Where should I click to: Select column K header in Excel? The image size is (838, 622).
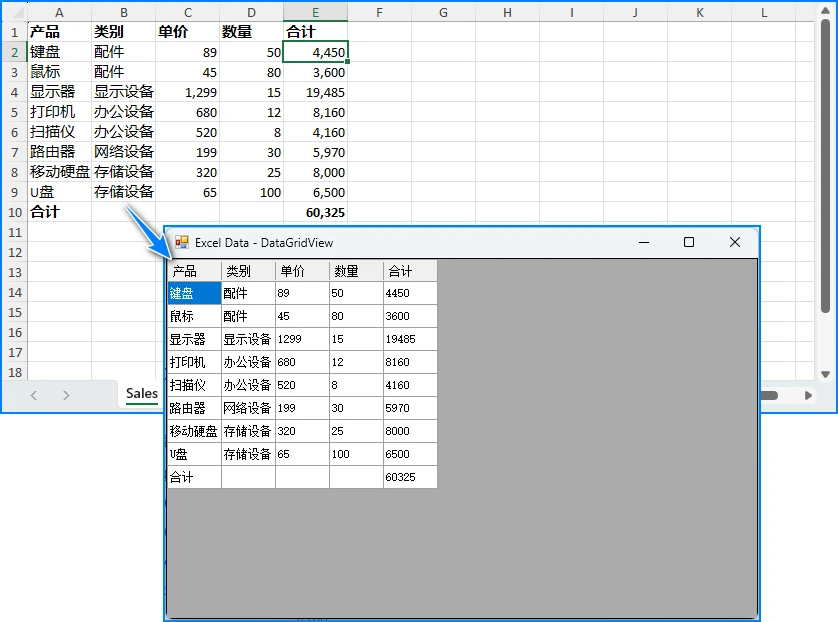pyautogui.click(x=700, y=13)
